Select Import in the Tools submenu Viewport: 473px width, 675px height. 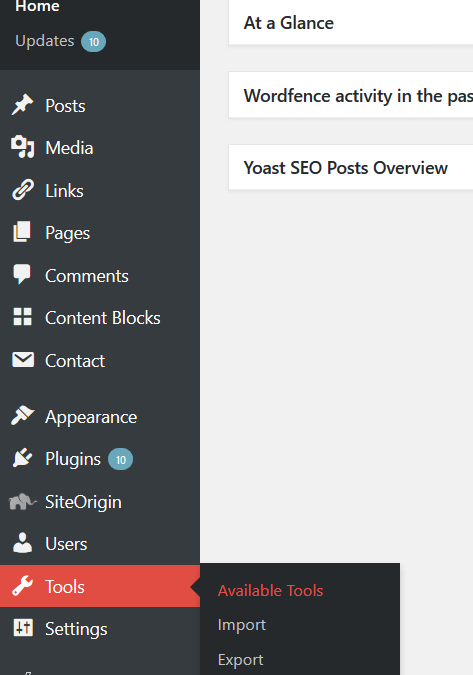(x=241, y=625)
